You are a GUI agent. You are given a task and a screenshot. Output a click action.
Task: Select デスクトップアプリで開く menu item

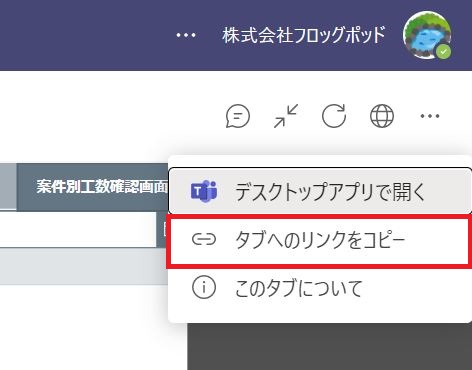click(320, 191)
